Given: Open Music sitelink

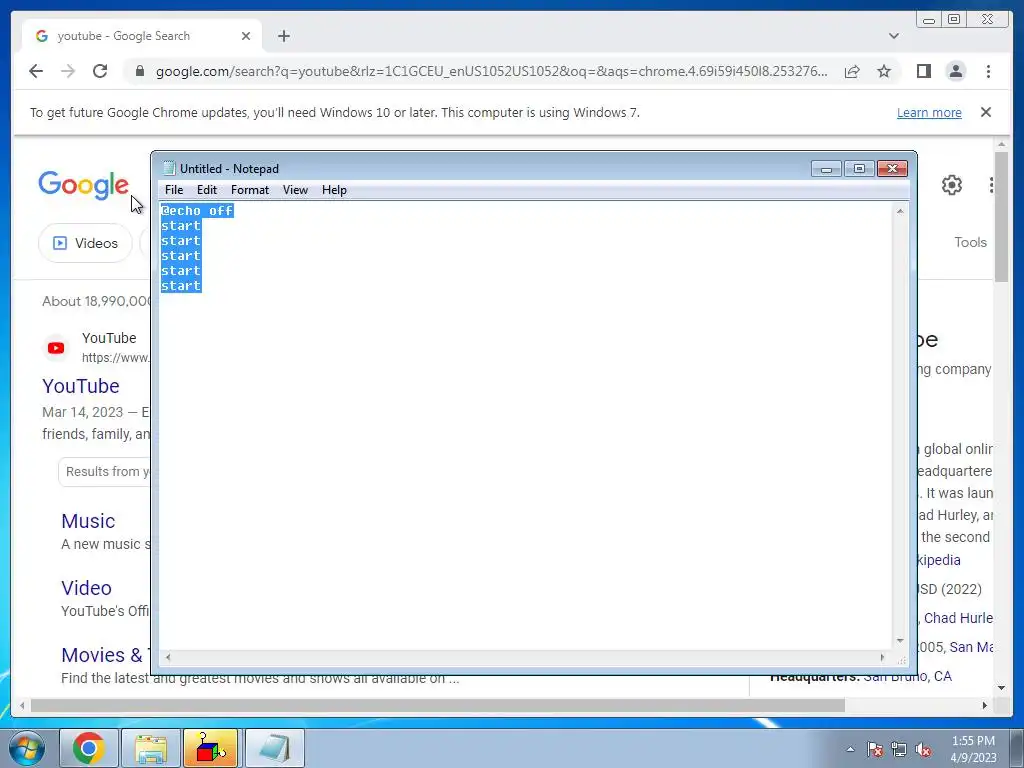Looking at the screenshot, I should (x=88, y=521).
